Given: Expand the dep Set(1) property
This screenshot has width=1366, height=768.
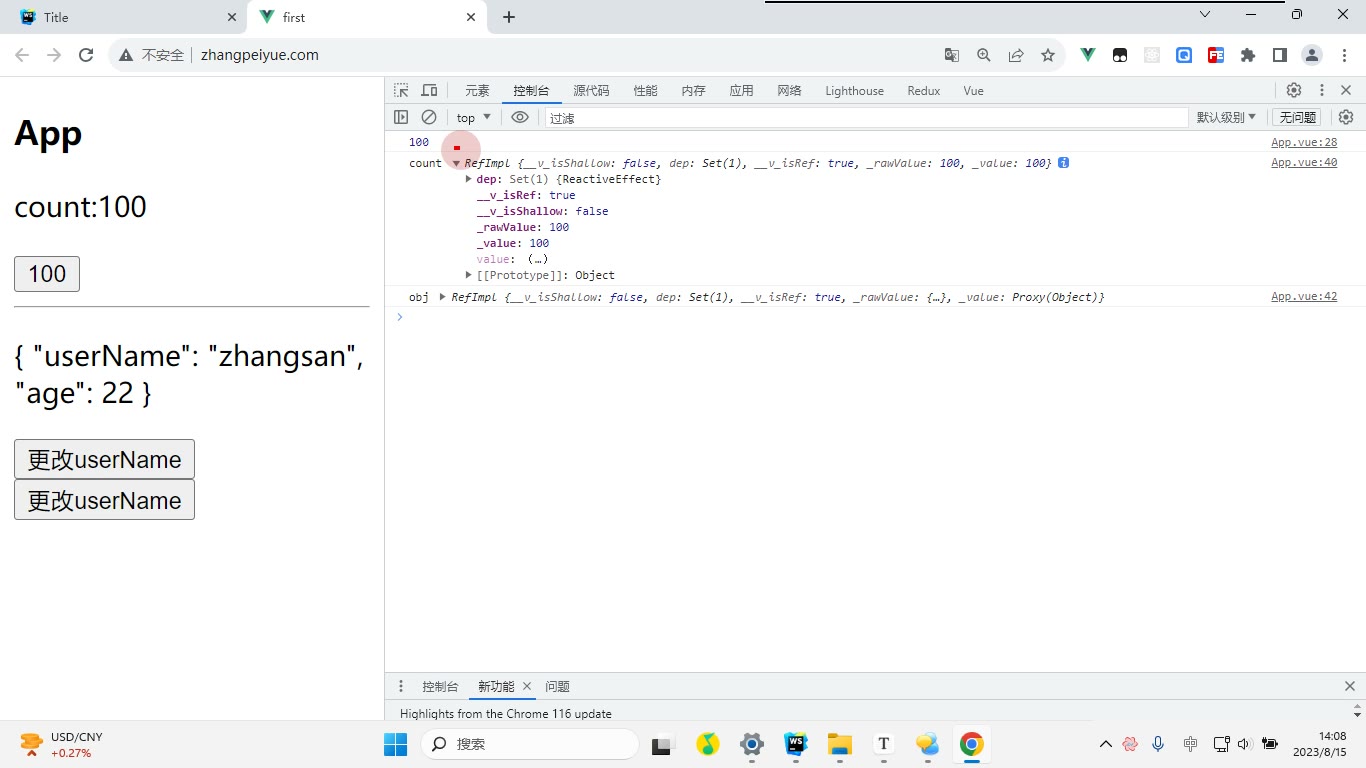Looking at the screenshot, I should pyautogui.click(x=469, y=179).
